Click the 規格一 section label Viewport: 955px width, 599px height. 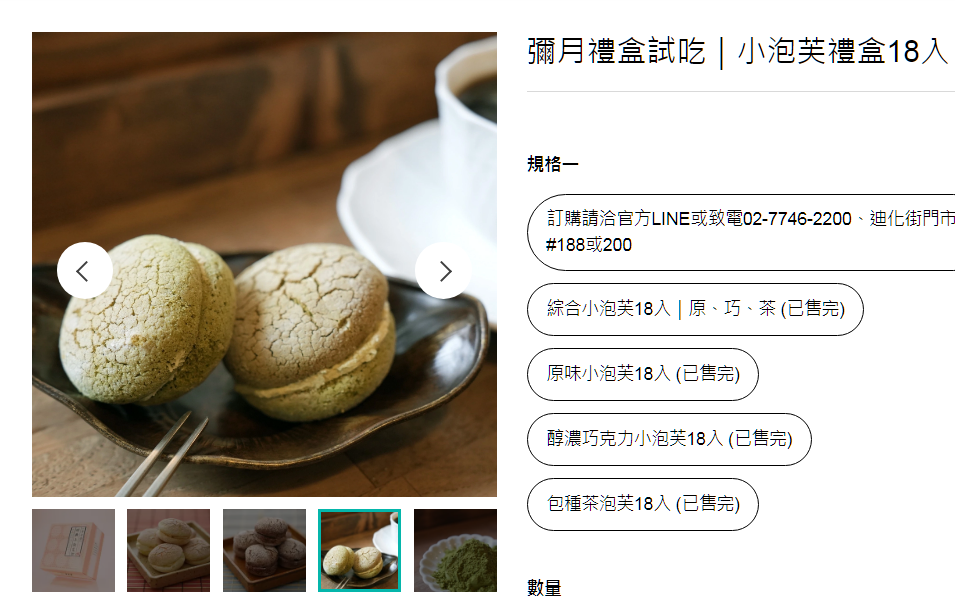pos(552,164)
